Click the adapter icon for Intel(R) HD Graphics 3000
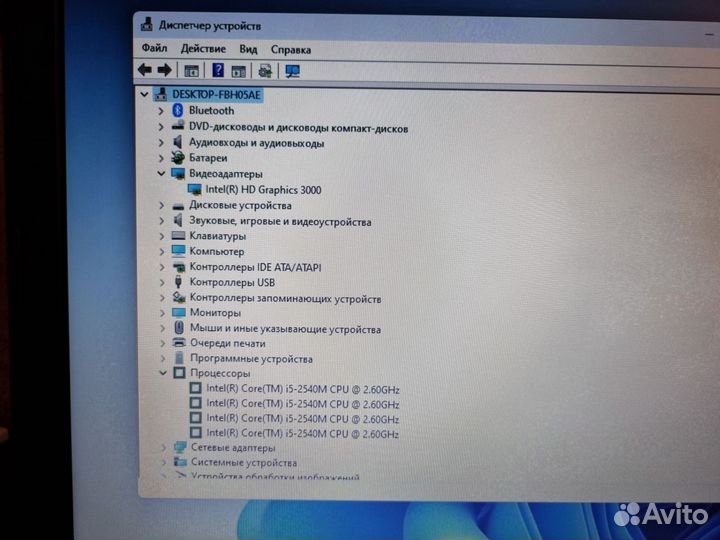The height and width of the screenshot is (540, 720). [195, 189]
